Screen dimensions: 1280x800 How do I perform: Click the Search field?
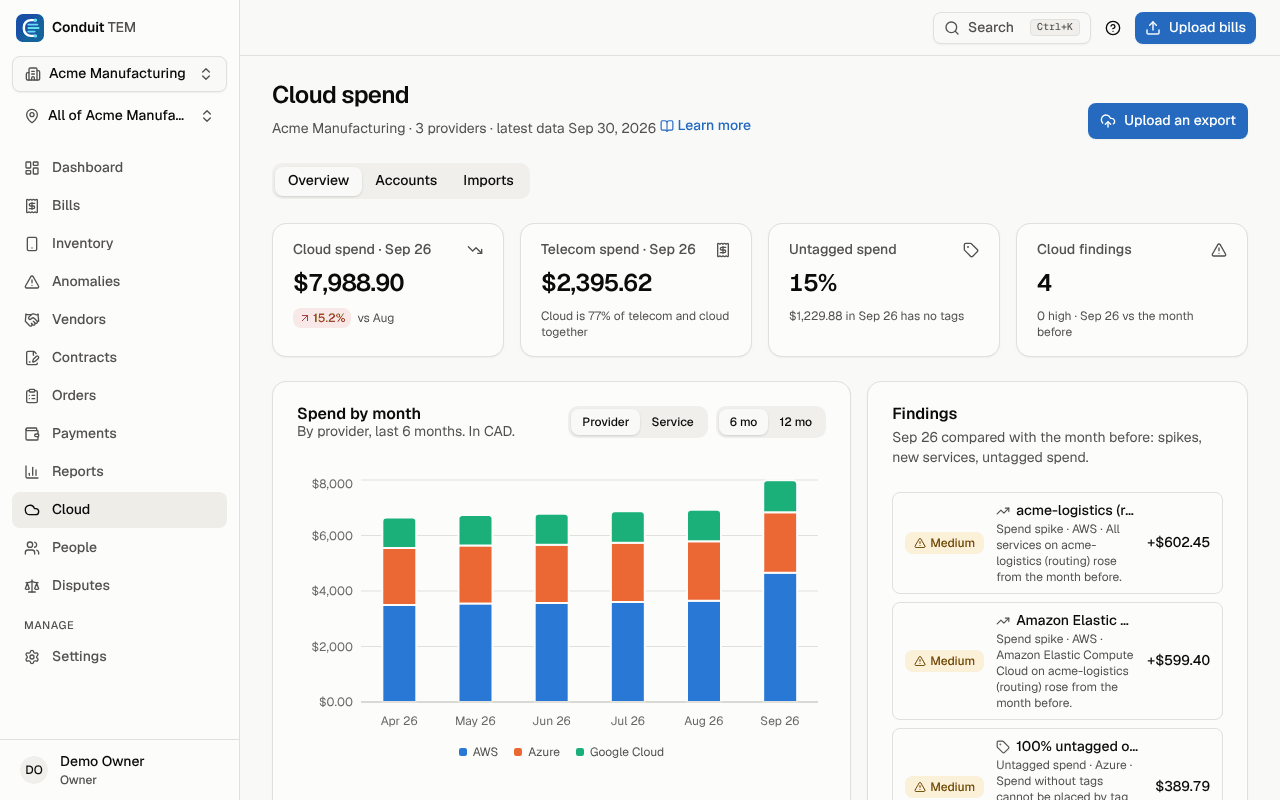click(1012, 28)
